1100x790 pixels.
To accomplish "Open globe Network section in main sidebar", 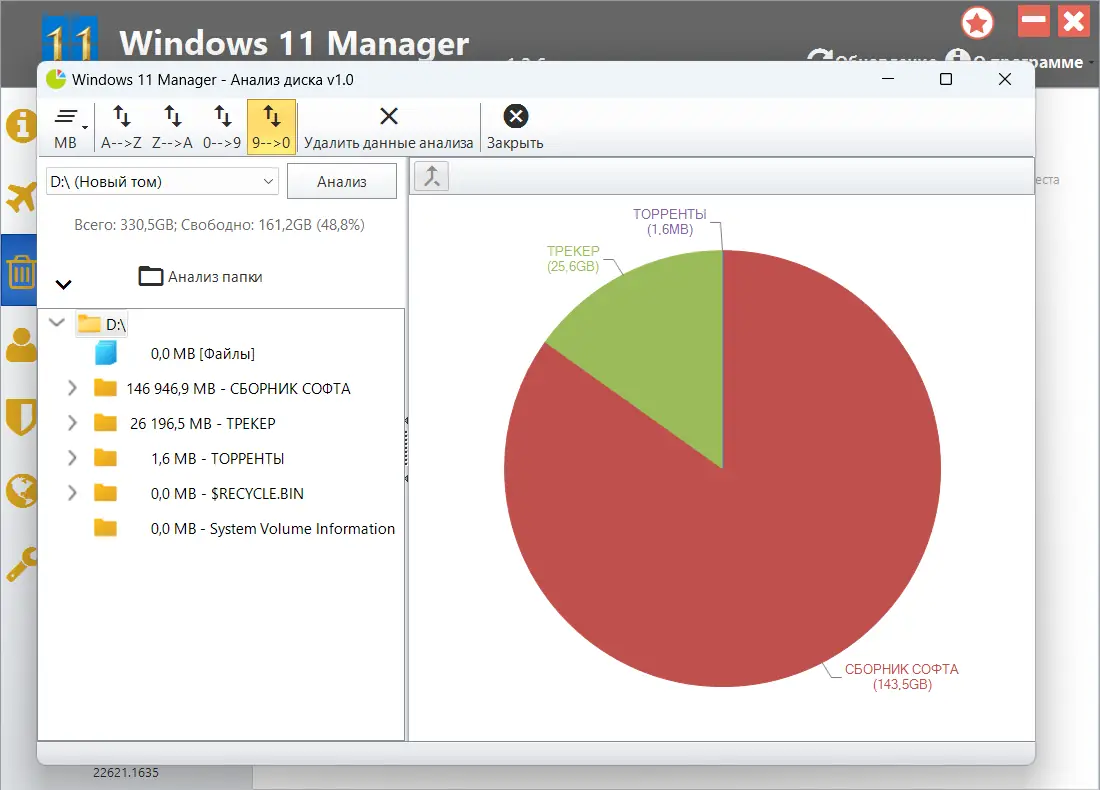I will [x=21, y=490].
